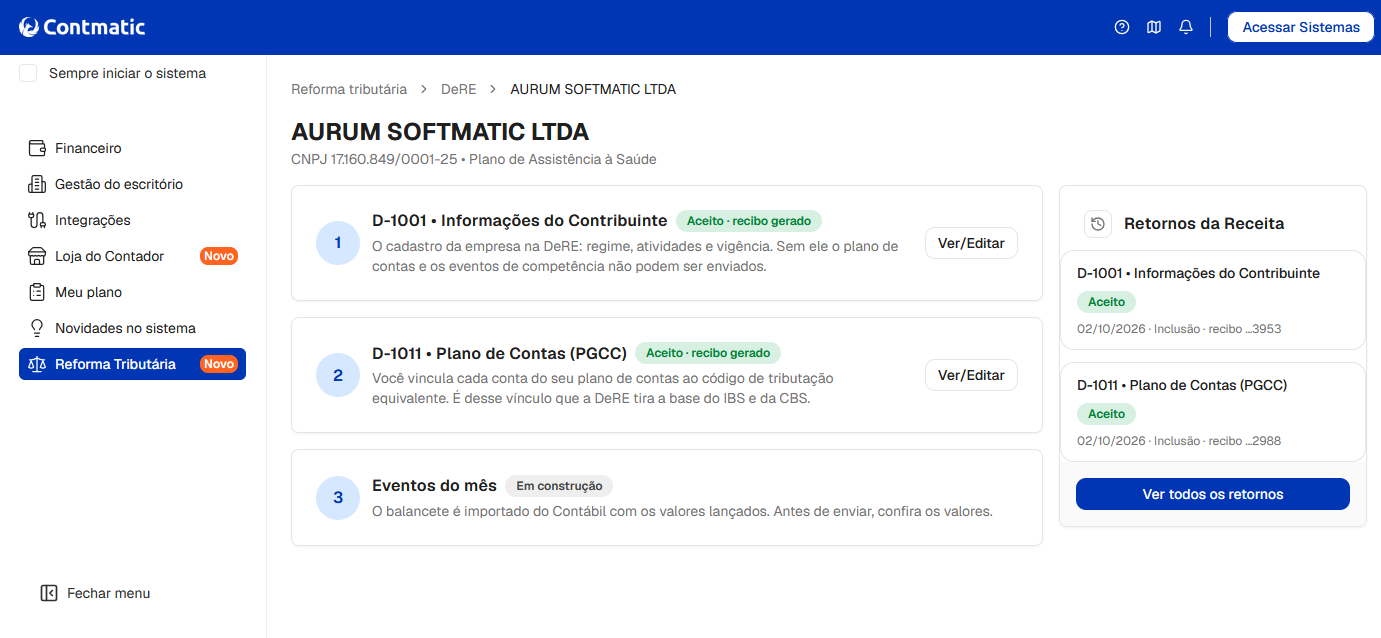
Task: Open the D-1011 return card in Retornos da Receita
Action: click(1213, 412)
